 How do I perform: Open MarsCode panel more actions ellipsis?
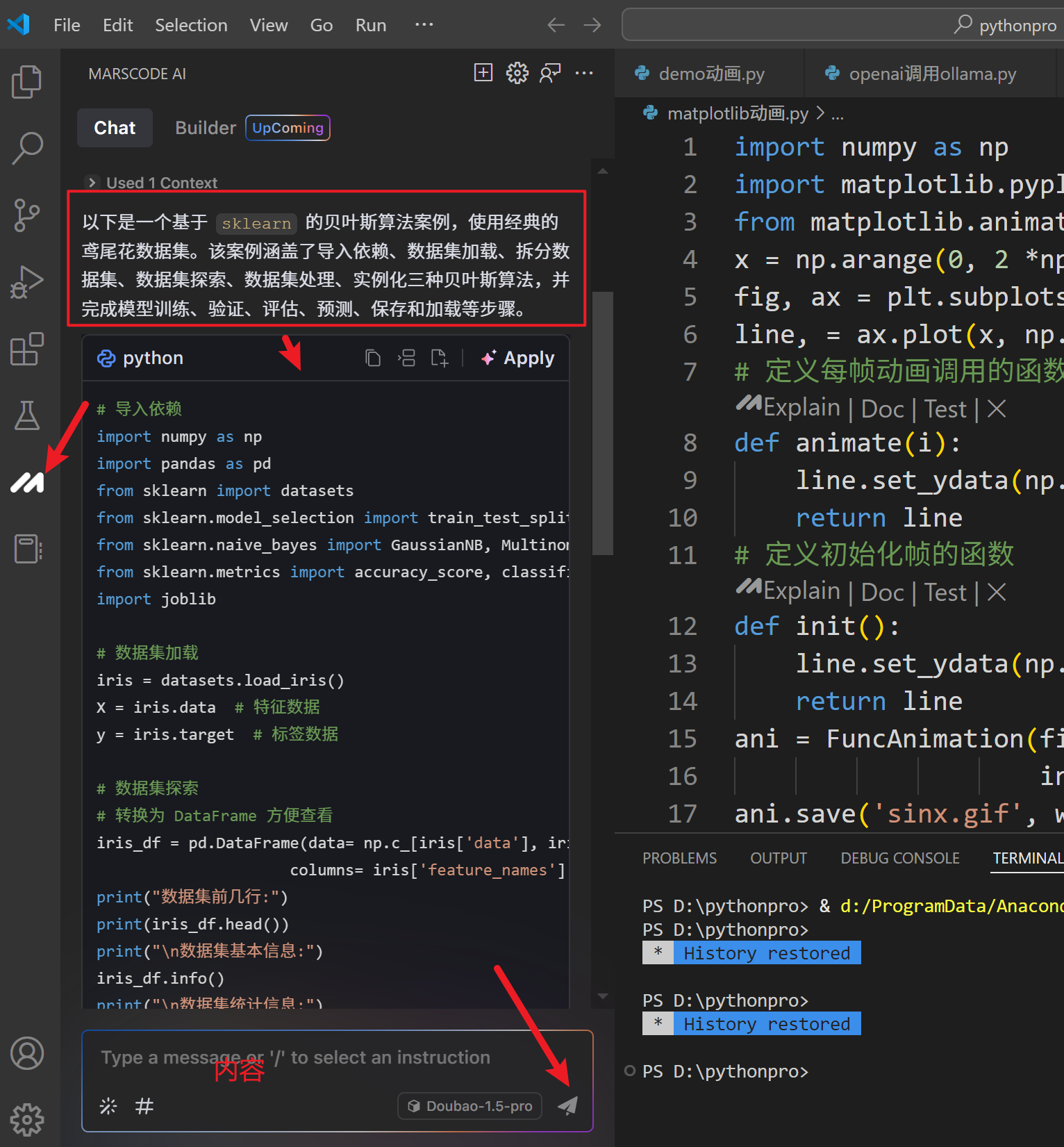click(584, 73)
